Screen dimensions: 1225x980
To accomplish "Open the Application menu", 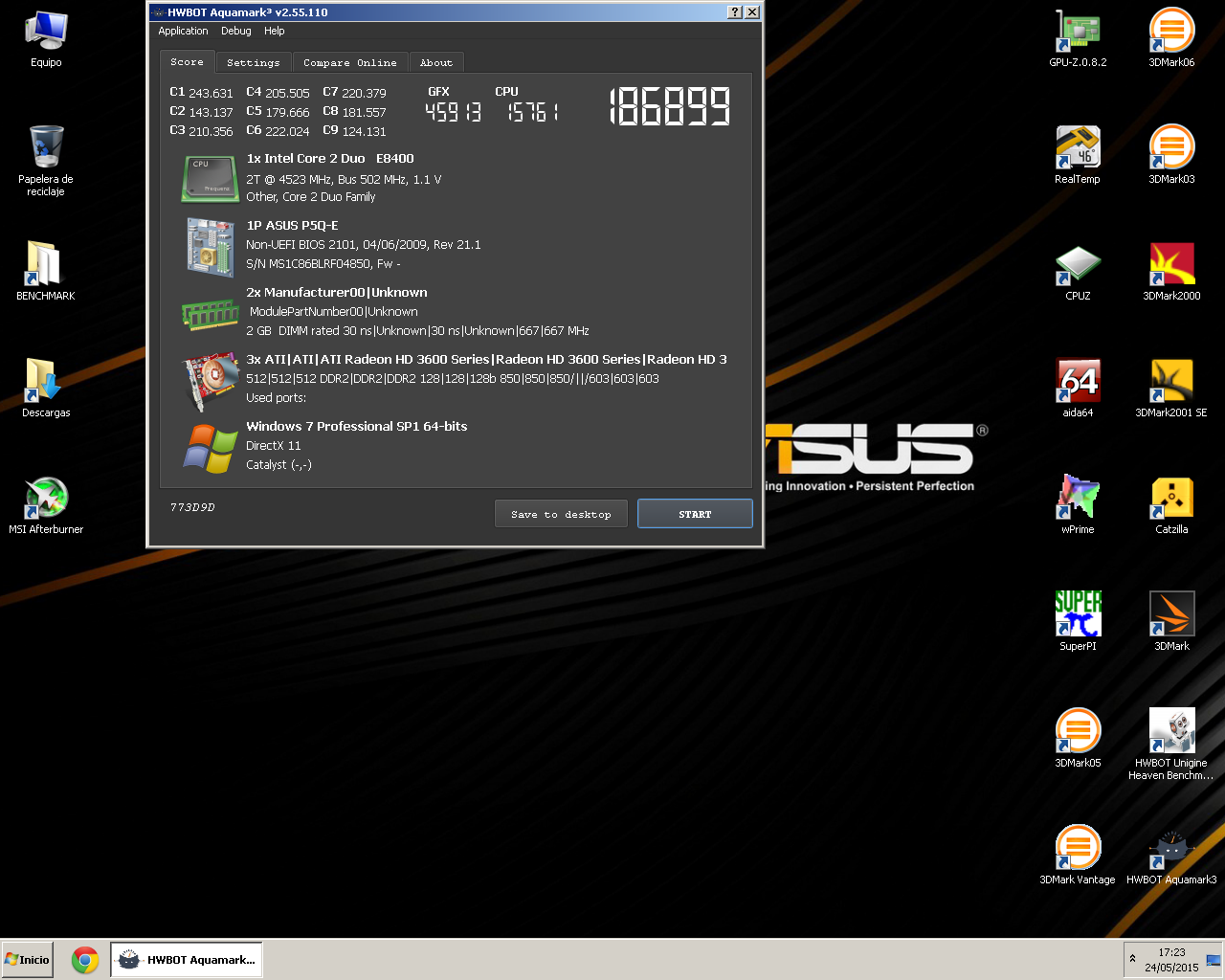I will [183, 31].
